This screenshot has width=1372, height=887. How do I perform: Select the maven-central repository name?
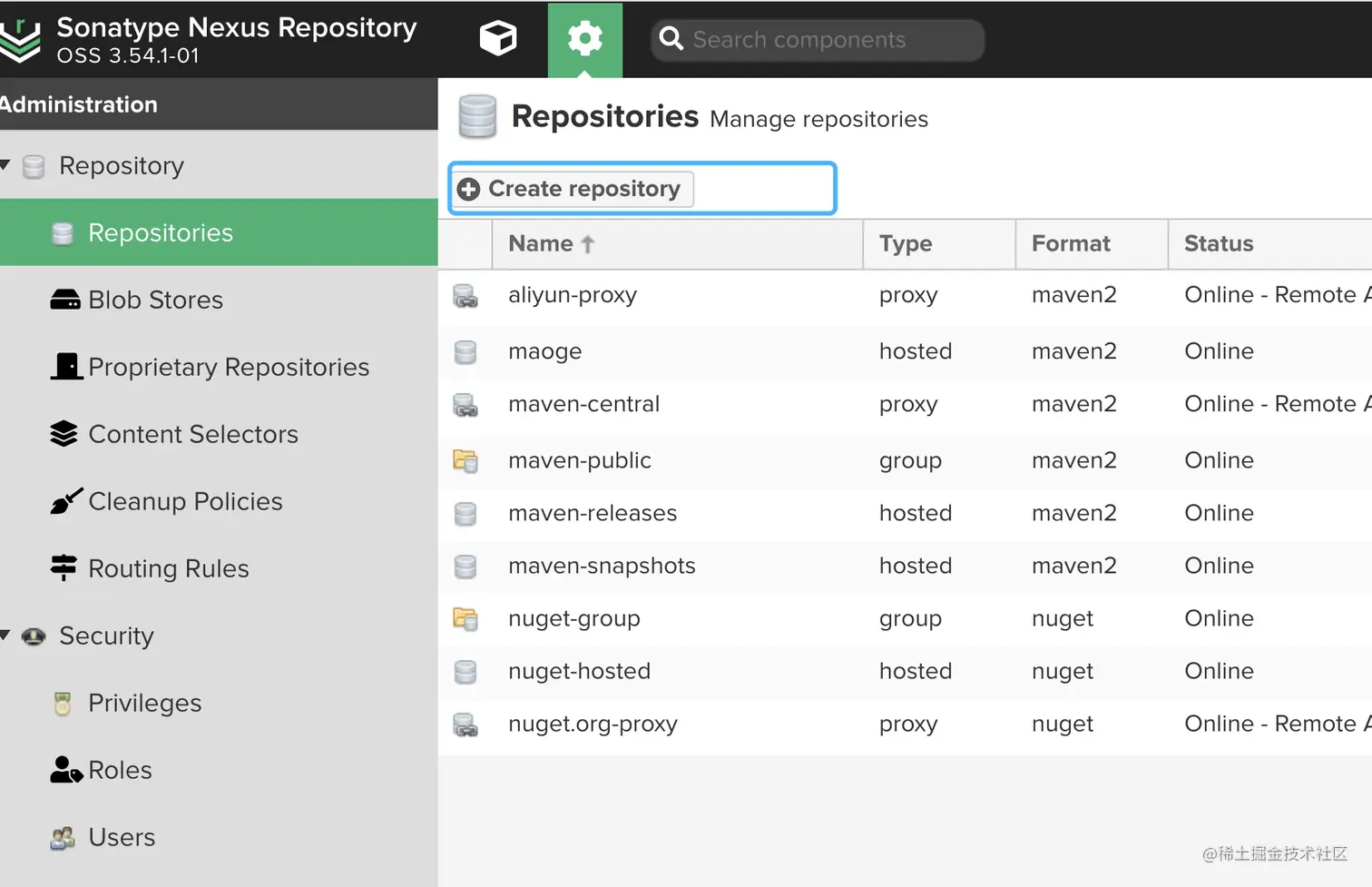pyautogui.click(x=584, y=404)
